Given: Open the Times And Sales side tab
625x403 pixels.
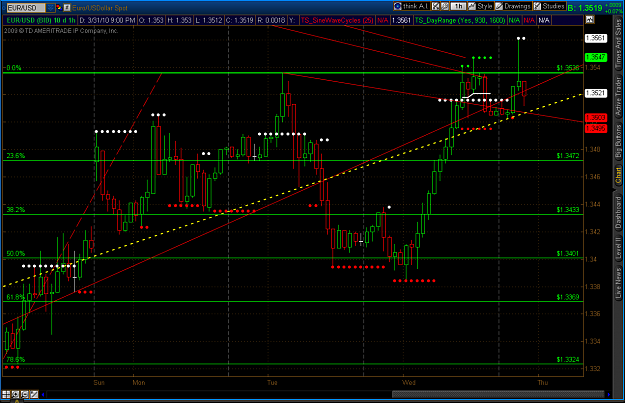Looking at the screenshot, I should point(618,43).
